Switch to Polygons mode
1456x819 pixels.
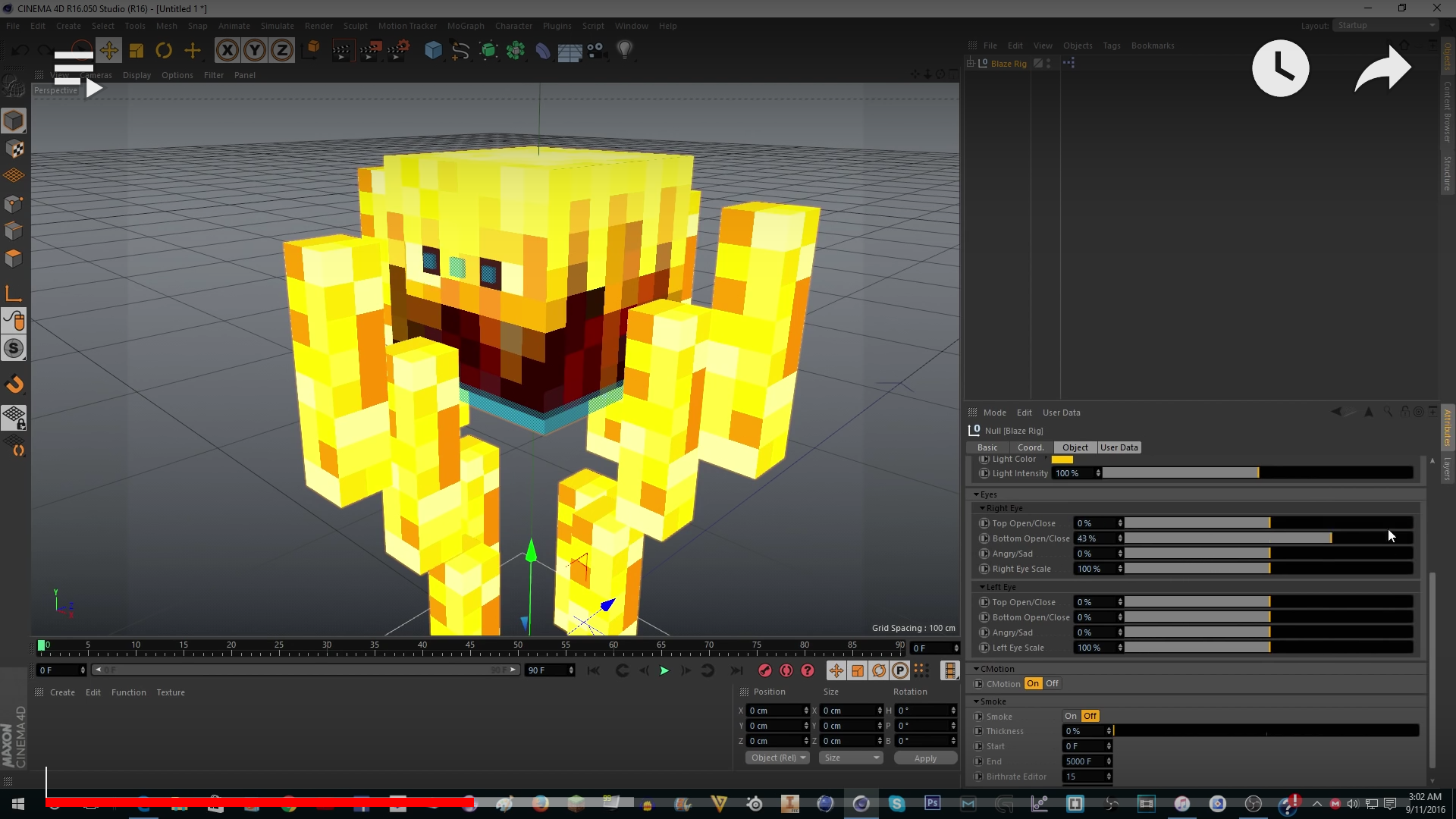pos(14,259)
